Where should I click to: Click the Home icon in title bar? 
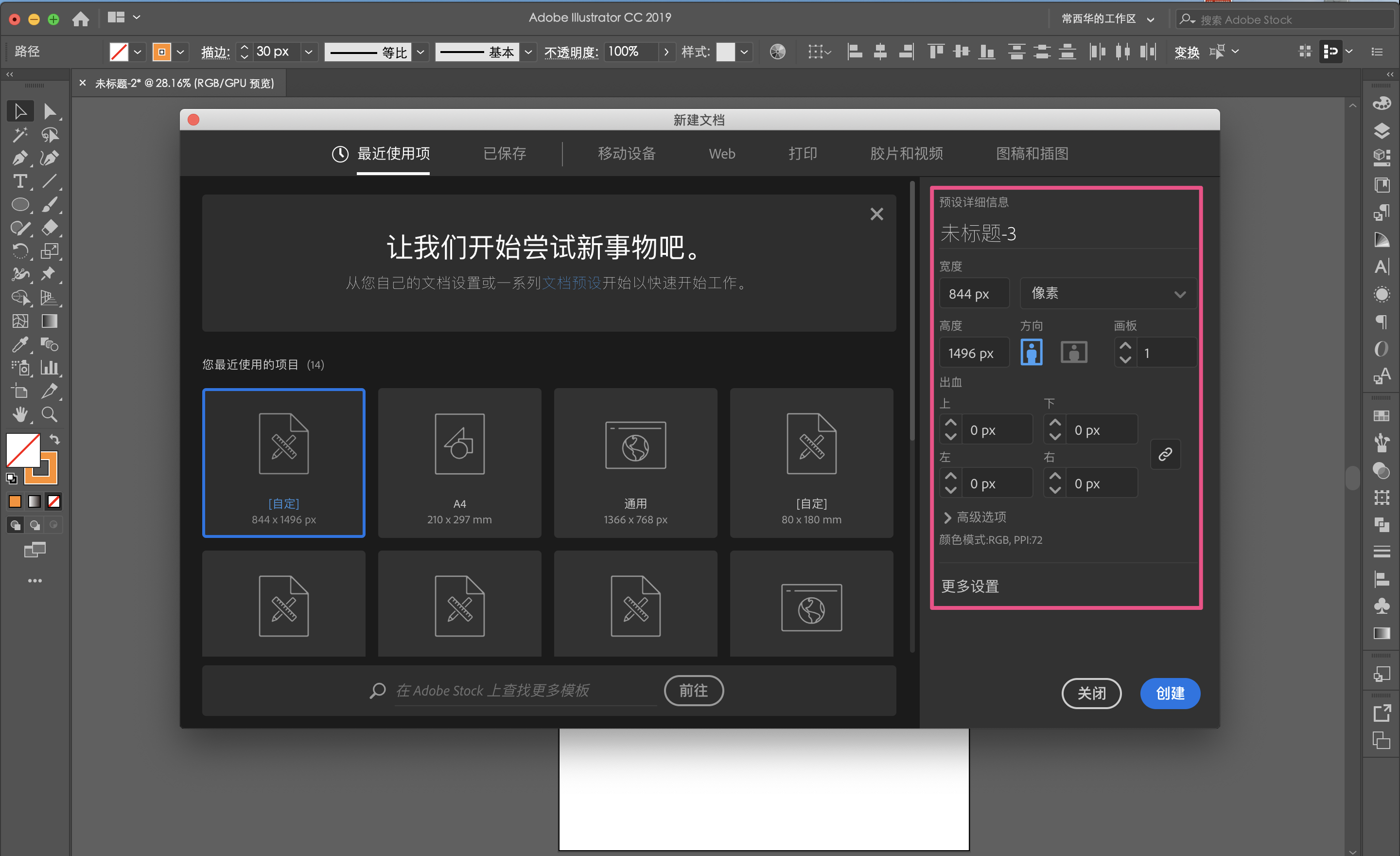coord(81,19)
